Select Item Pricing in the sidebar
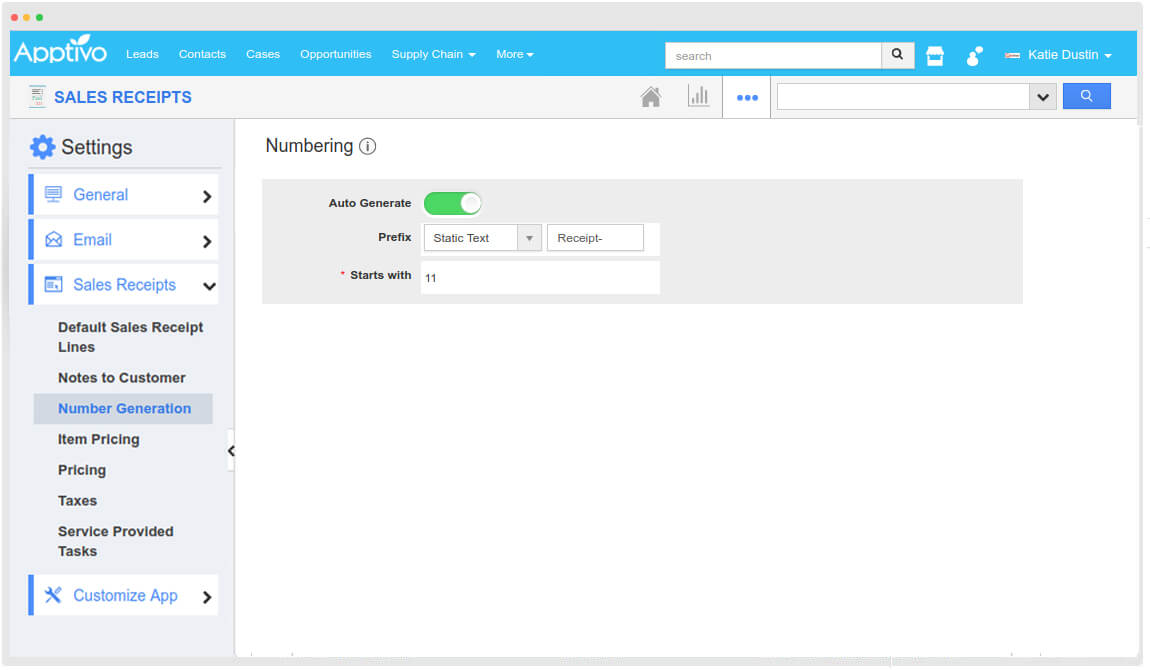Viewport: 1150px width, 670px height. 98,439
